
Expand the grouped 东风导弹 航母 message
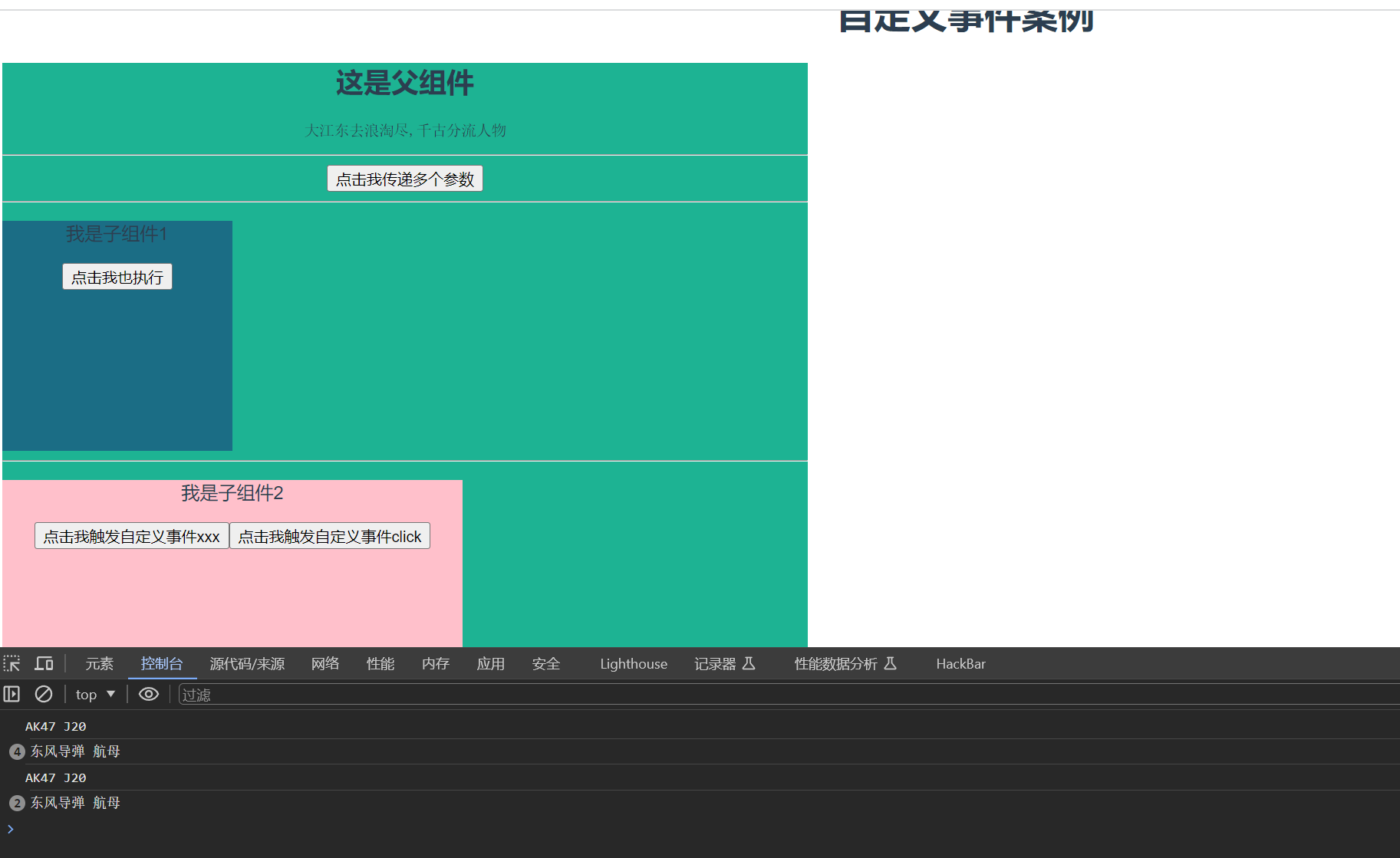pyautogui.click(x=17, y=751)
